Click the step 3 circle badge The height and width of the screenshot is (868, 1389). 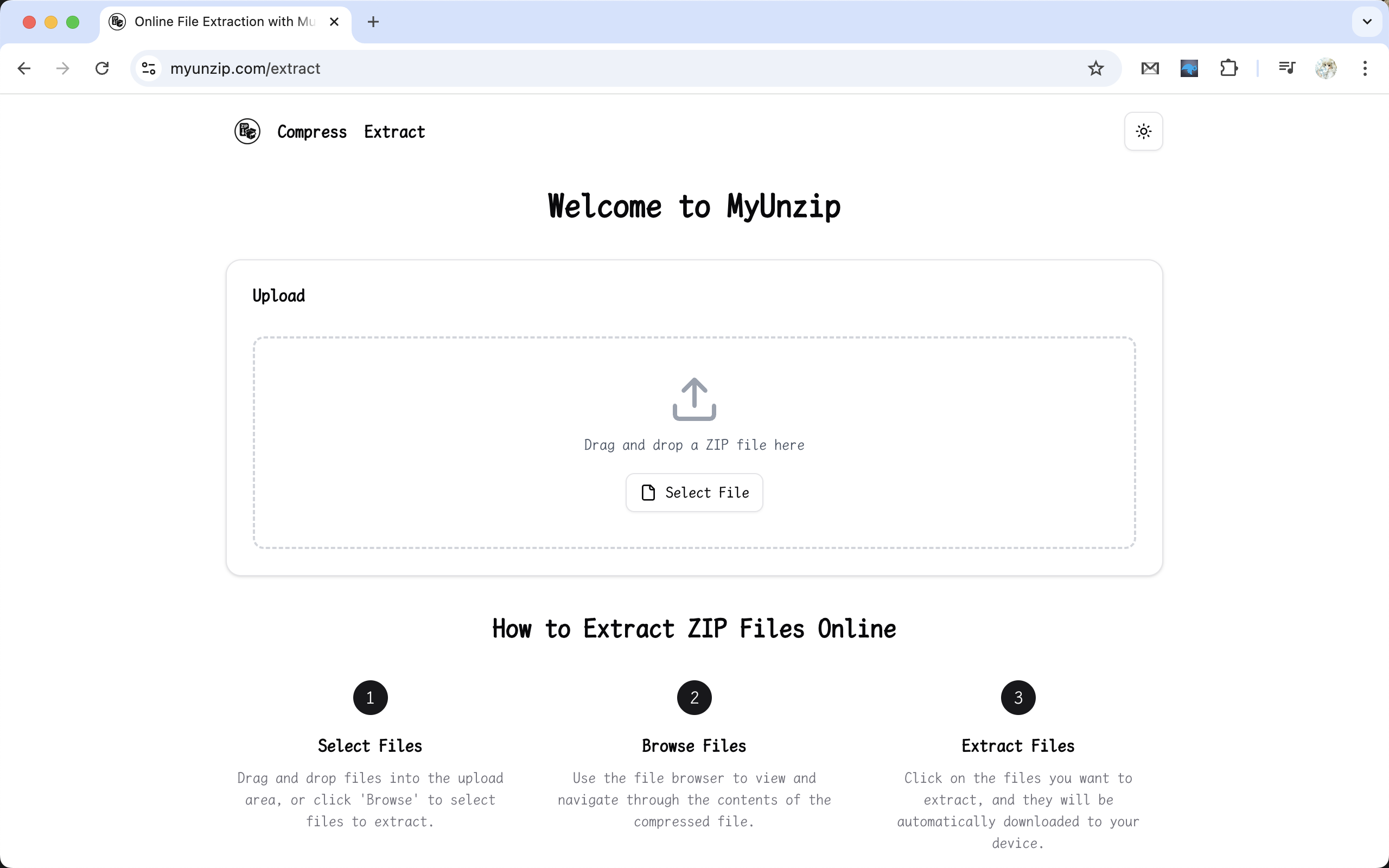point(1018,698)
